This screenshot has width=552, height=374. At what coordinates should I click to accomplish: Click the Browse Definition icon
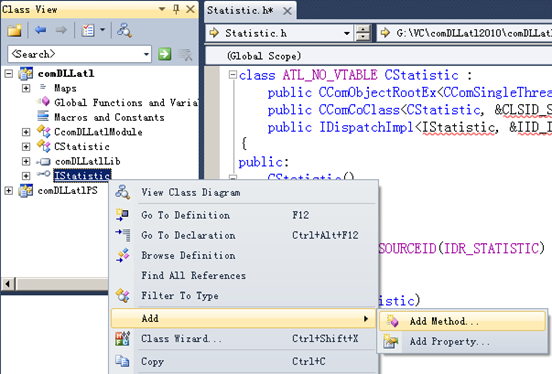tap(123, 255)
